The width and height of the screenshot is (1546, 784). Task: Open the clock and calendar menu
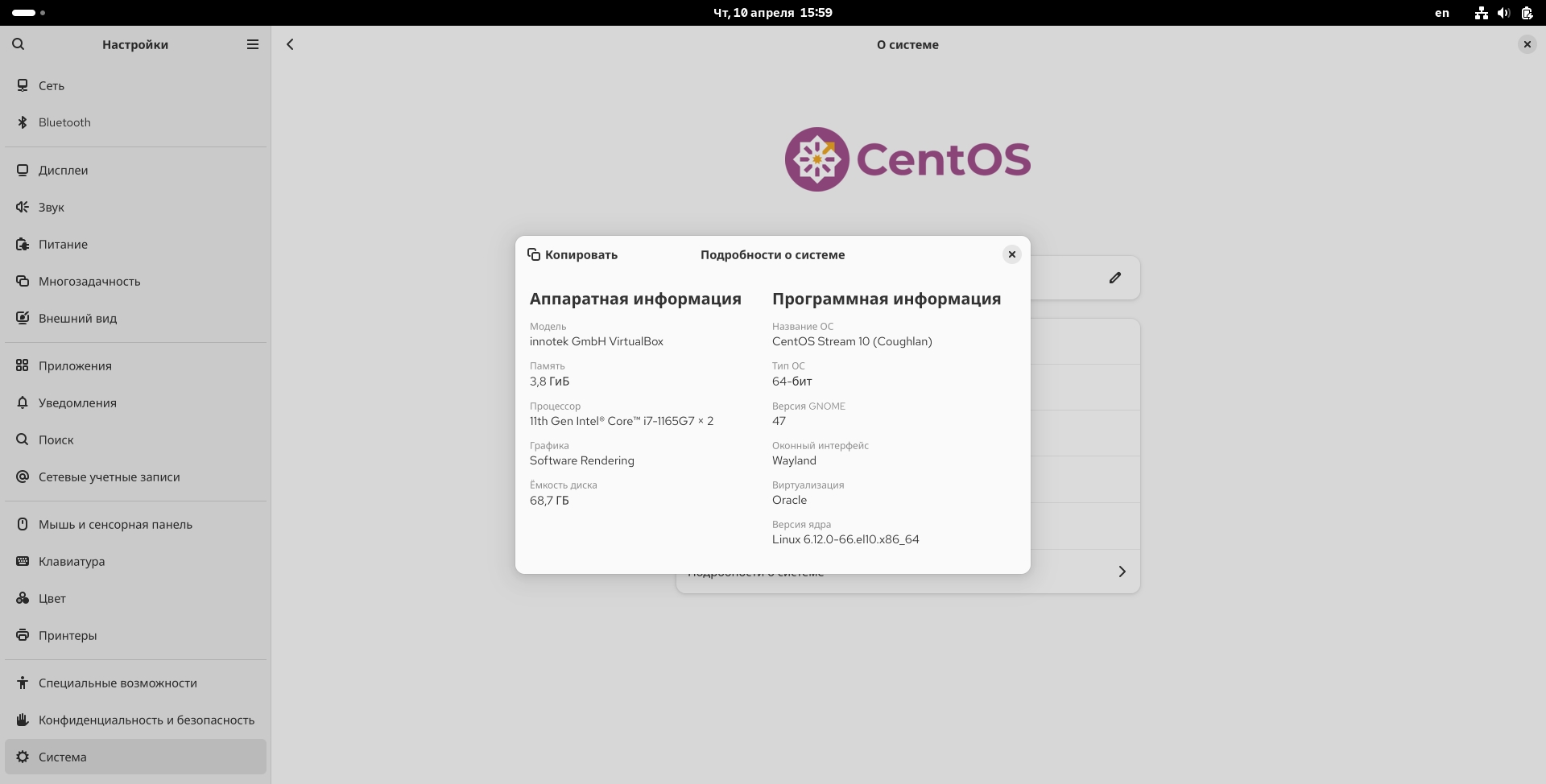773,13
